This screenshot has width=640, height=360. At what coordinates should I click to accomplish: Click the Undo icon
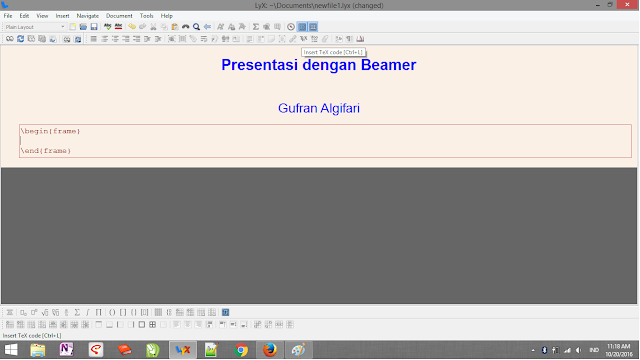tap(132, 27)
